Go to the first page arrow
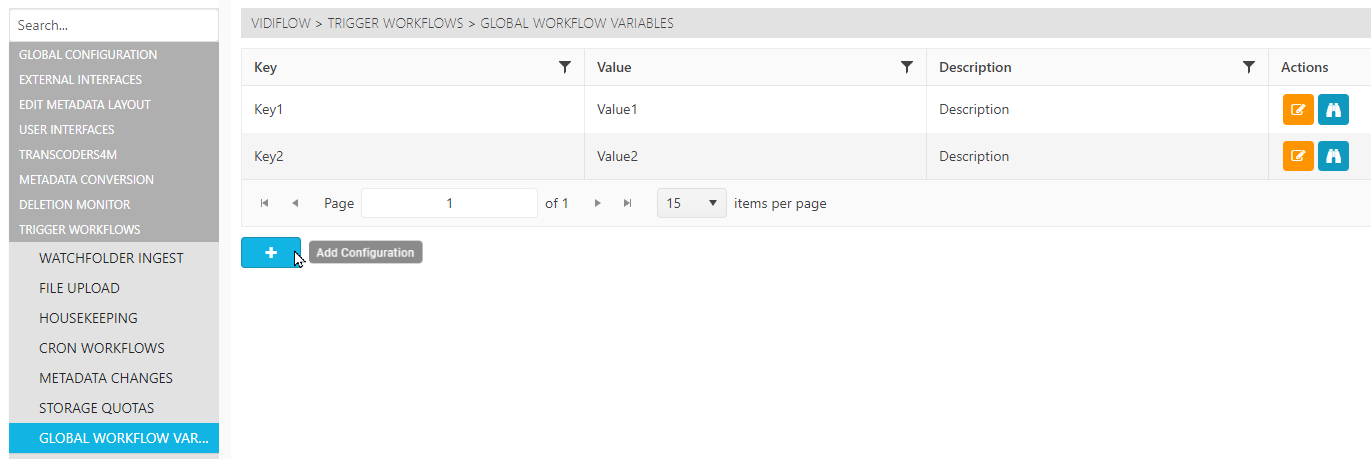Image resolution: width=1371 pixels, height=459 pixels. [265, 203]
